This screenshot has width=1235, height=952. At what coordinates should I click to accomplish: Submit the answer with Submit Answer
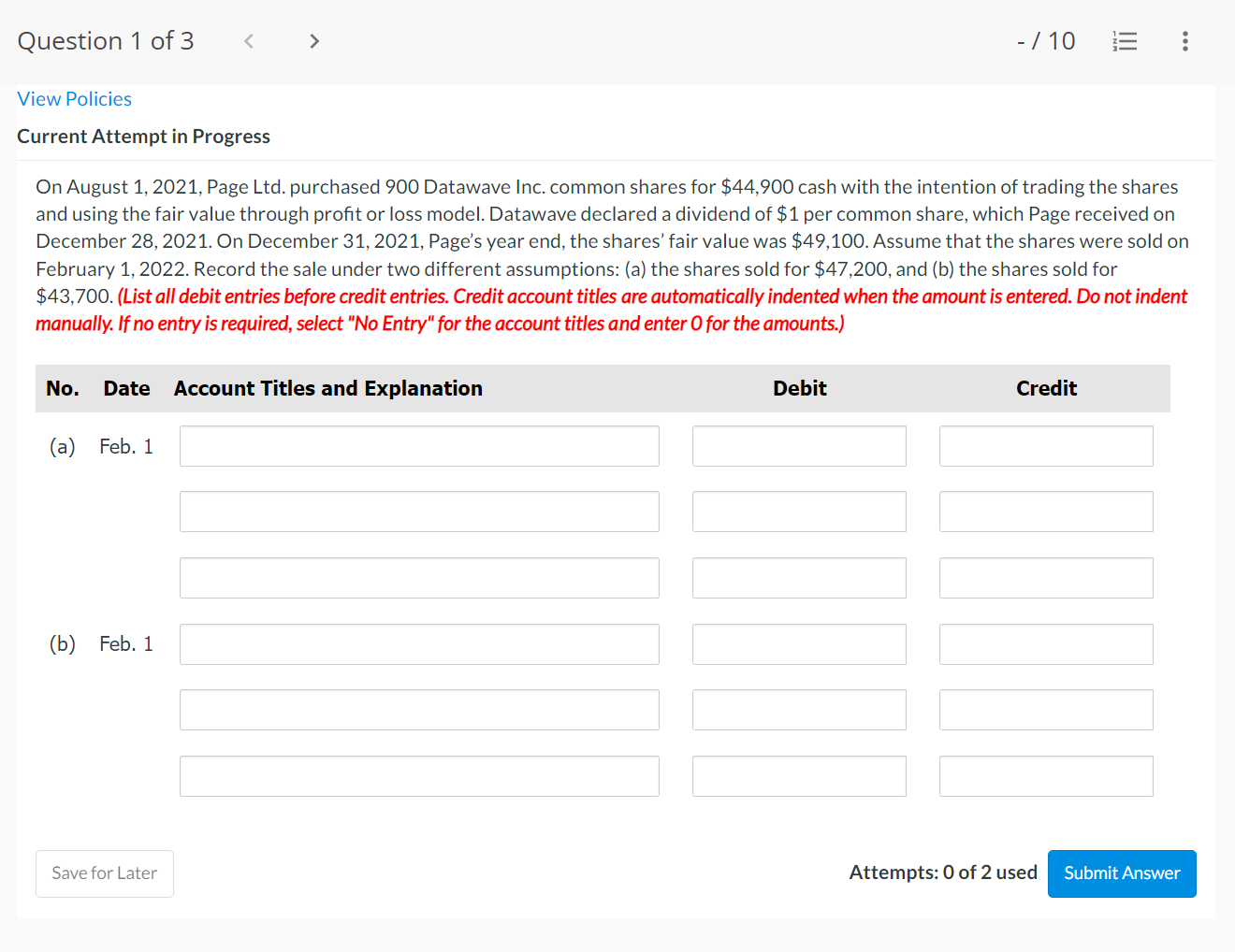(x=1122, y=873)
